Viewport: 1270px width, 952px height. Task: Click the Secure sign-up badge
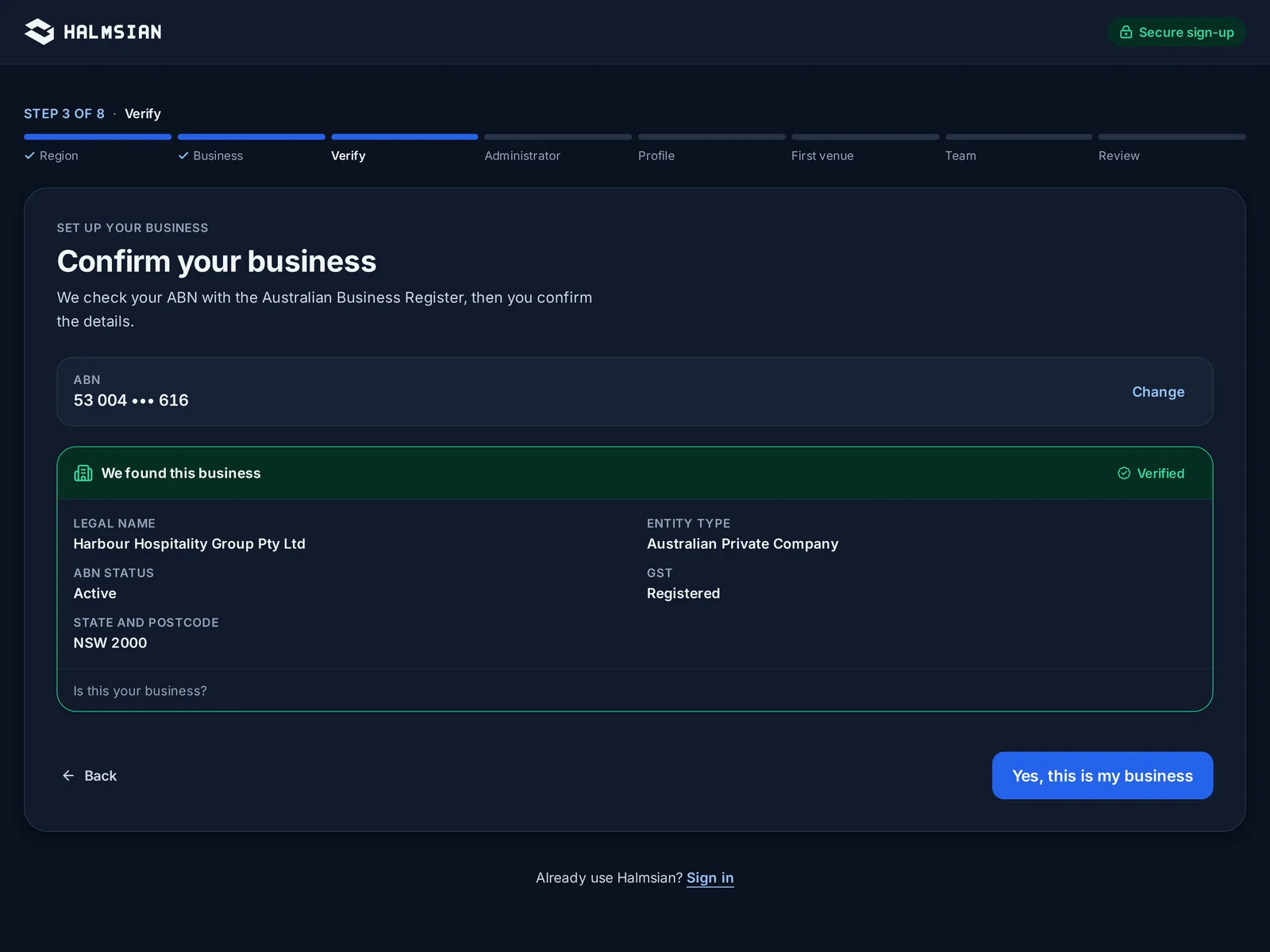(1176, 32)
